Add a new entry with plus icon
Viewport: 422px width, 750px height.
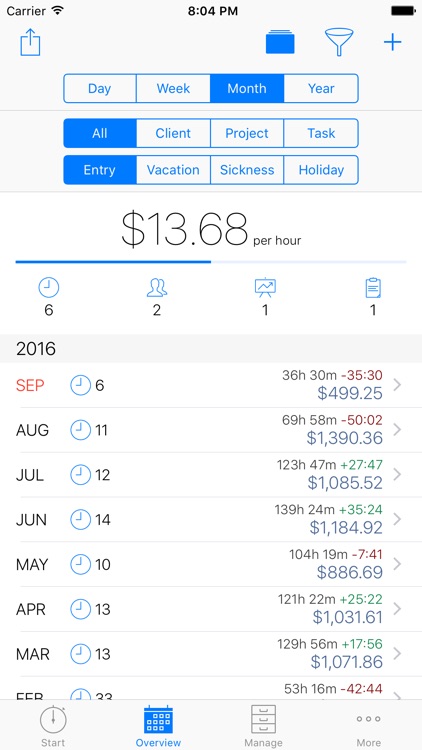coord(392,43)
